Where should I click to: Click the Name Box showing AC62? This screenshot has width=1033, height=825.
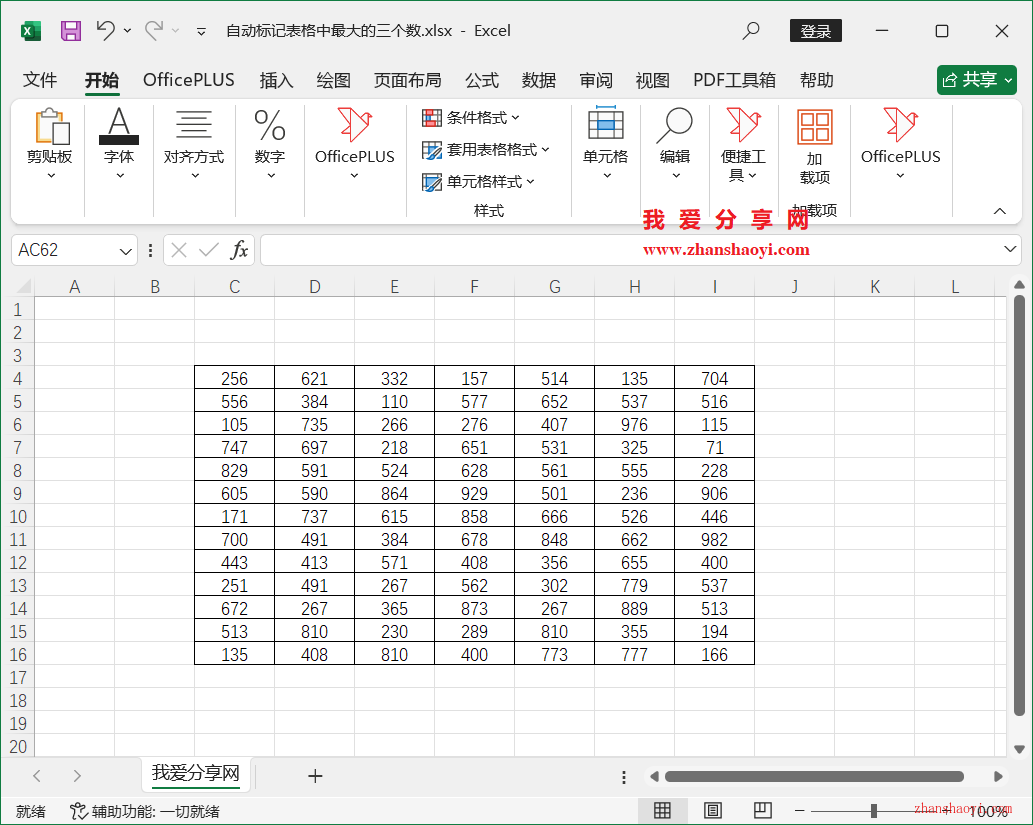[x=65, y=250]
